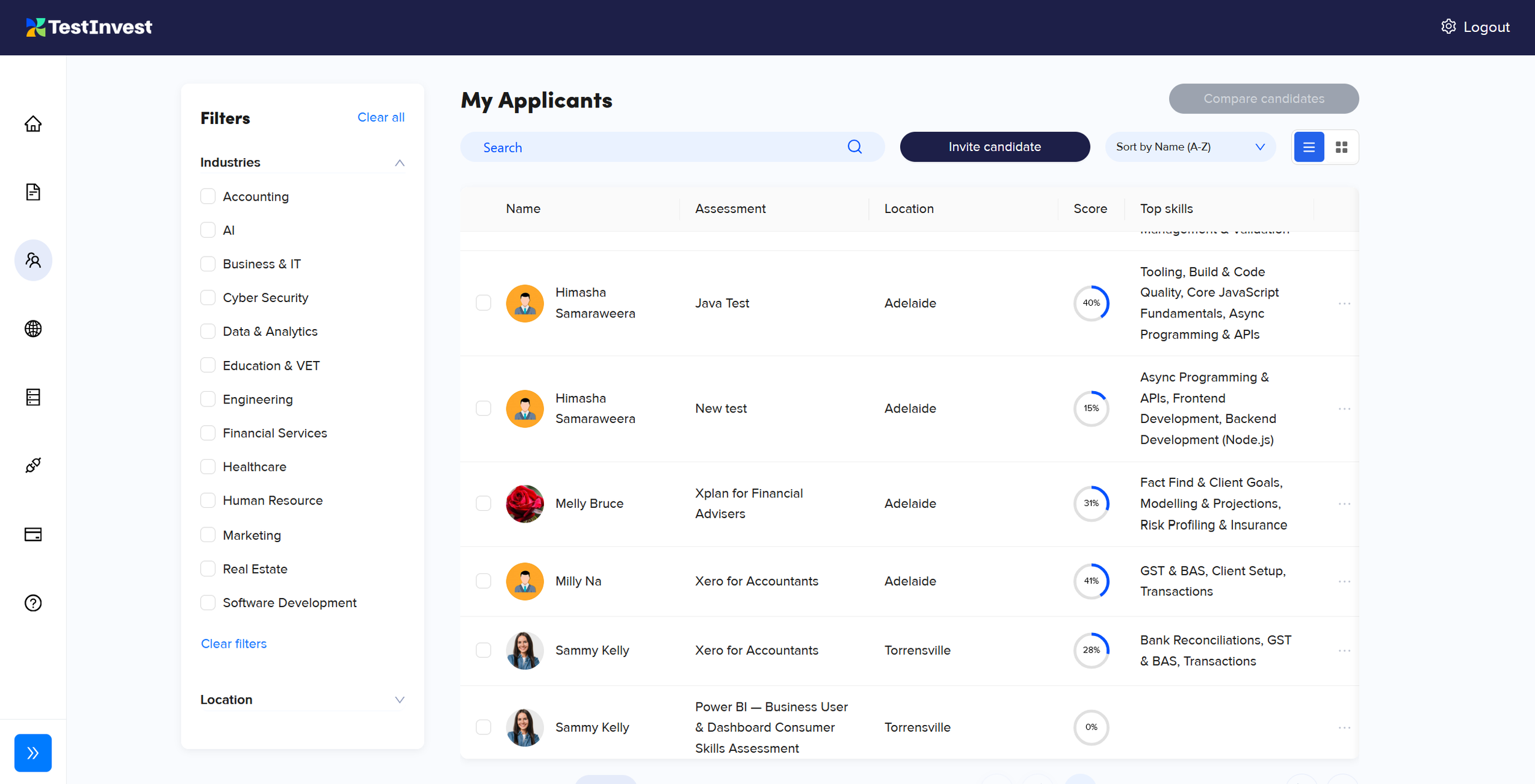The width and height of the screenshot is (1535, 784).
Task: Click the Top skills column header
Action: (1166, 209)
